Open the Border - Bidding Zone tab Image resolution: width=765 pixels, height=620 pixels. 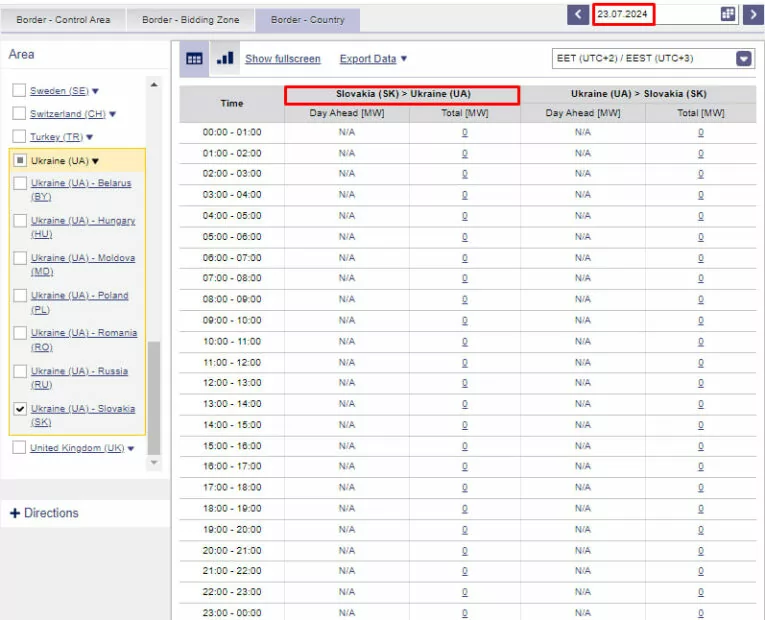tap(190, 20)
